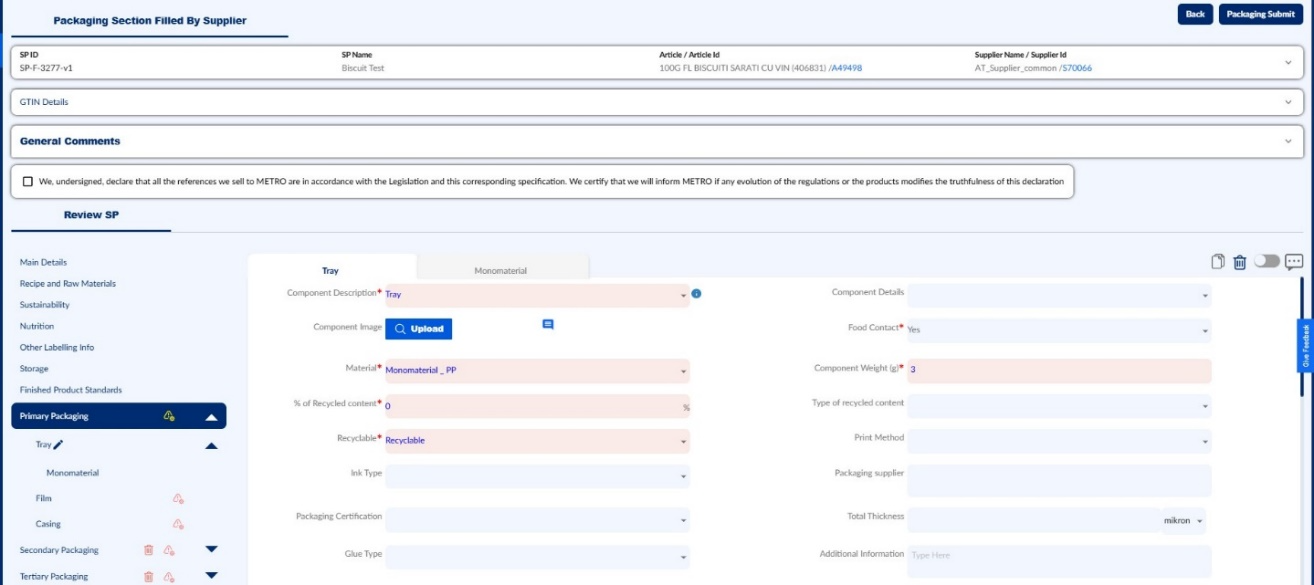Viewport: 1314px width, 585px height.
Task: Switch to the Monomaterial tab
Action: tap(501, 270)
